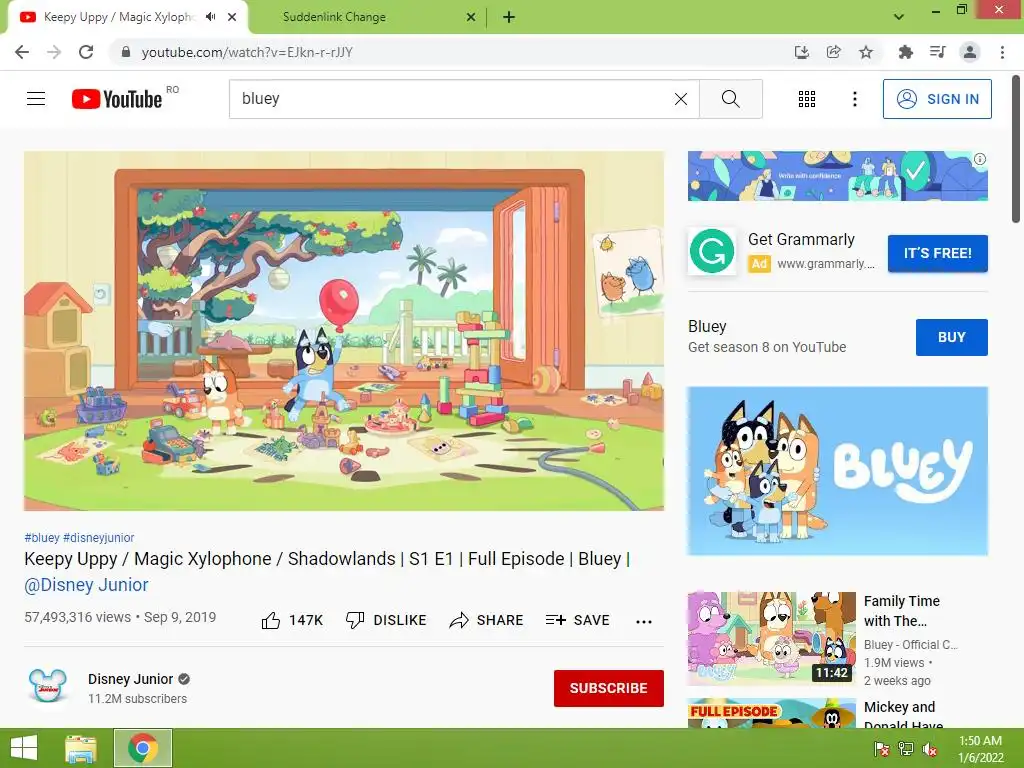This screenshot has height=768, width=1024.
Task: Close the Suddenlink Change tab
Action: click(471, 18)
